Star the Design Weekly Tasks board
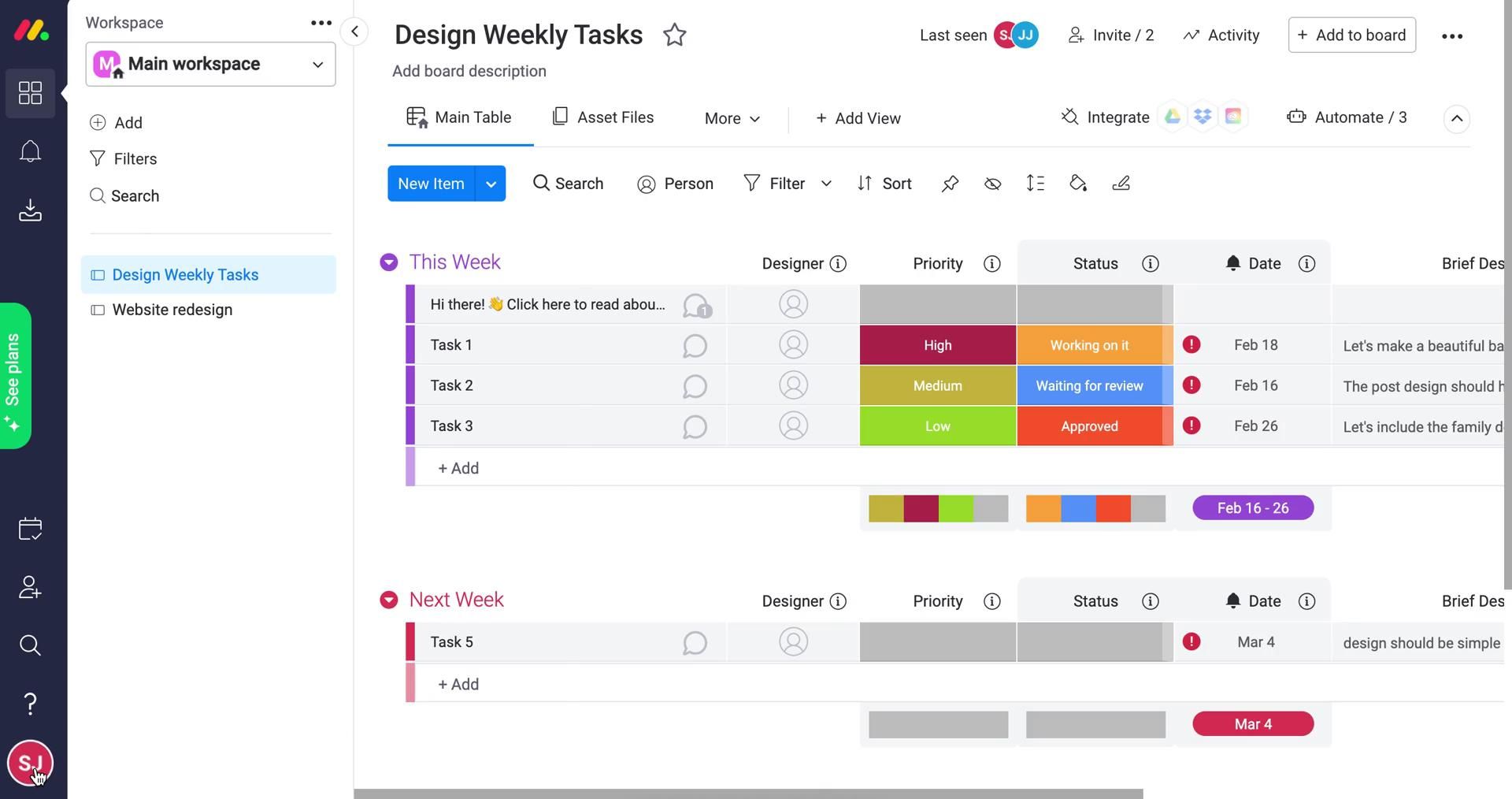This screenshot has height=799, width=1512. click(x=674, y=35)
